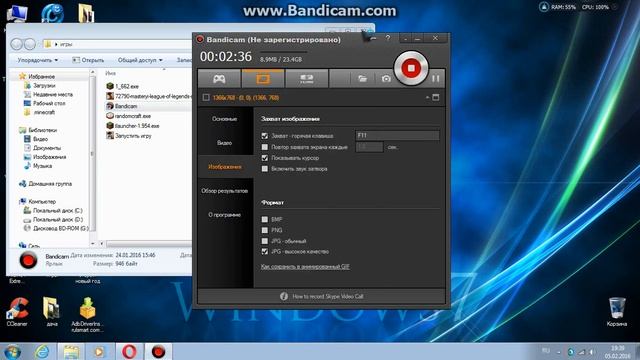Click the F11 hotkey input field
This screenshot has width=640, height=360.
pyautogui.click(x=397, y=135)
